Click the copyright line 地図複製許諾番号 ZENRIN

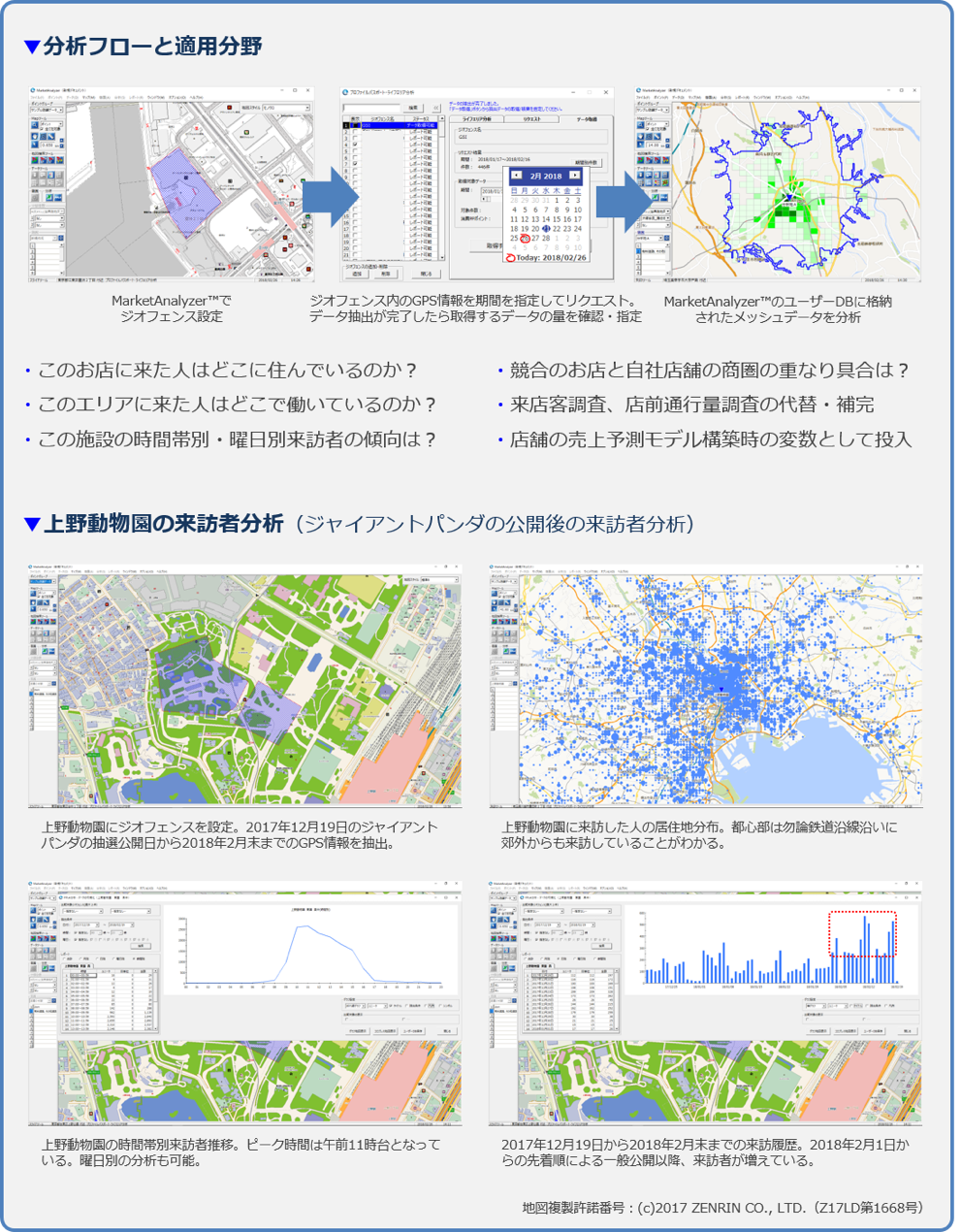point(722,1208)
